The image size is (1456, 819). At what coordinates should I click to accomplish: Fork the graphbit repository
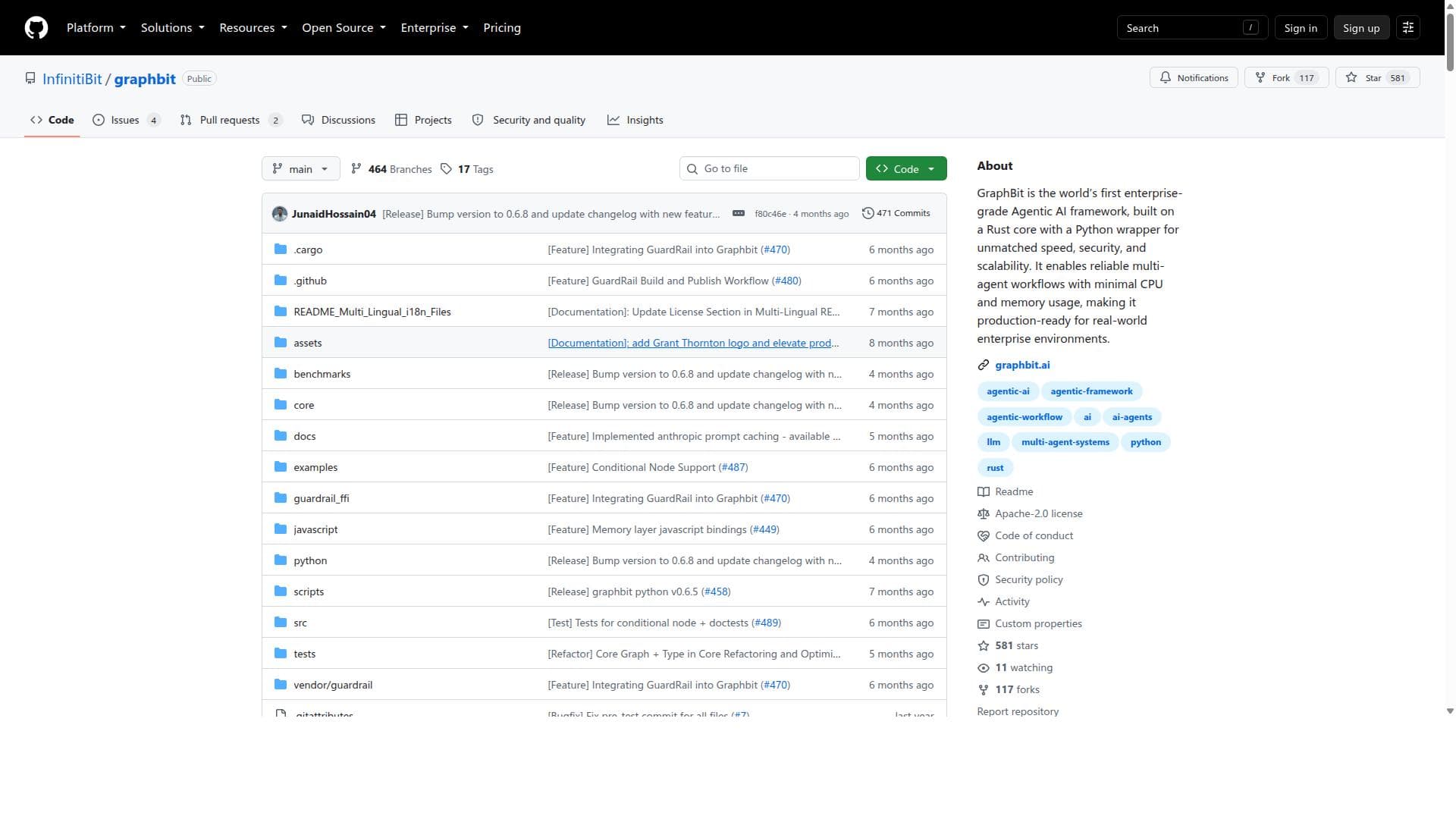pos(1286,78)
